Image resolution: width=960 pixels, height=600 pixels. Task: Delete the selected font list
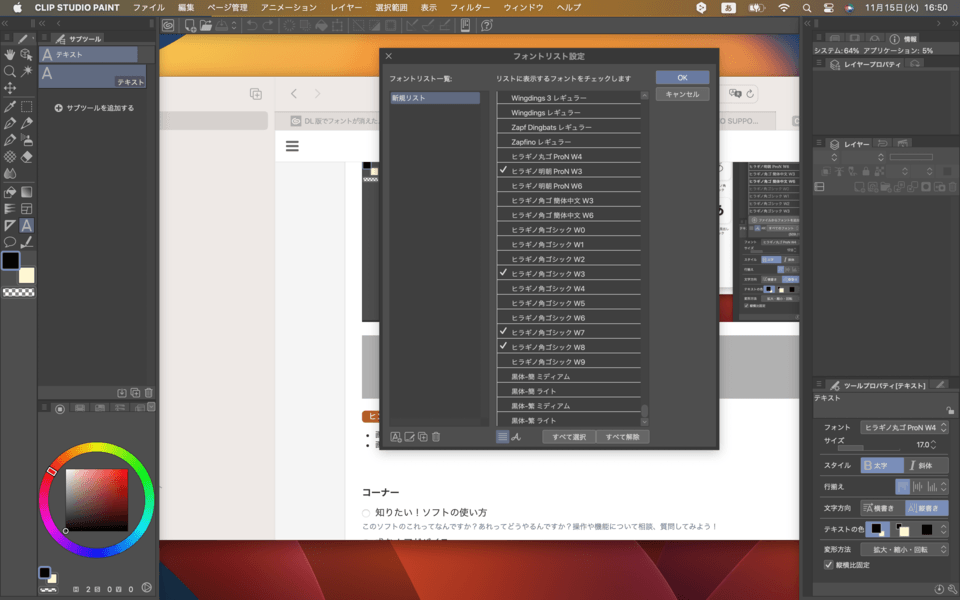[x=435, y=436]
